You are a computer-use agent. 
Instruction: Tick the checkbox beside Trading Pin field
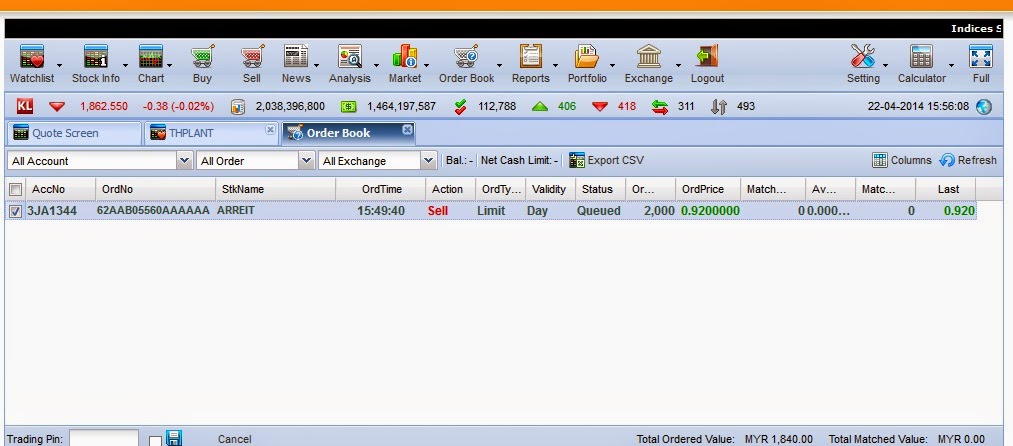[155, 441]
